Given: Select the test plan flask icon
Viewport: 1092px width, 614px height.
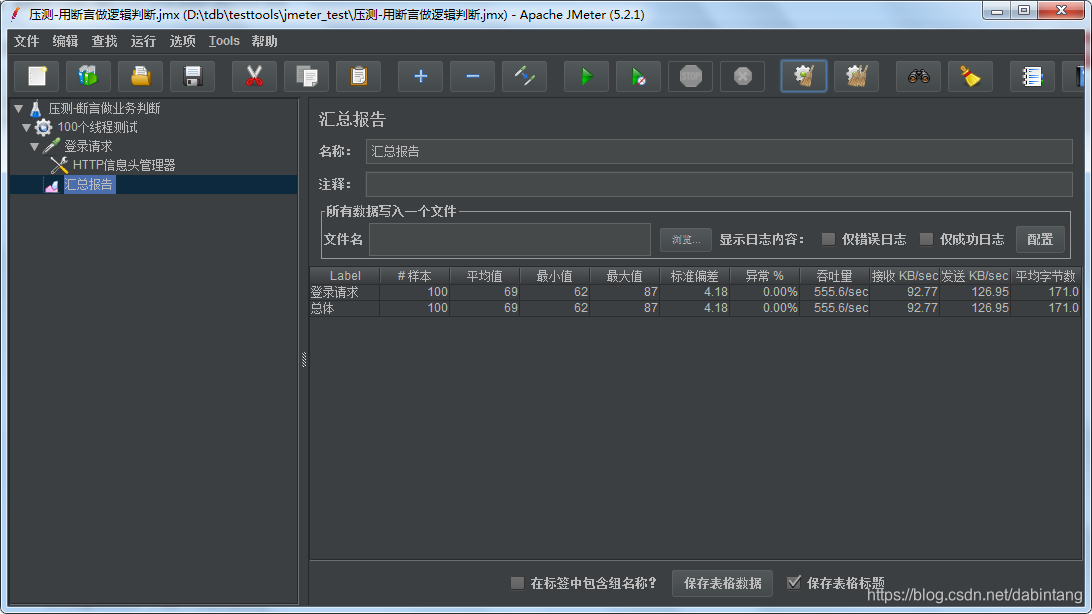Looking at the screenshot, I should coord(36,109).
